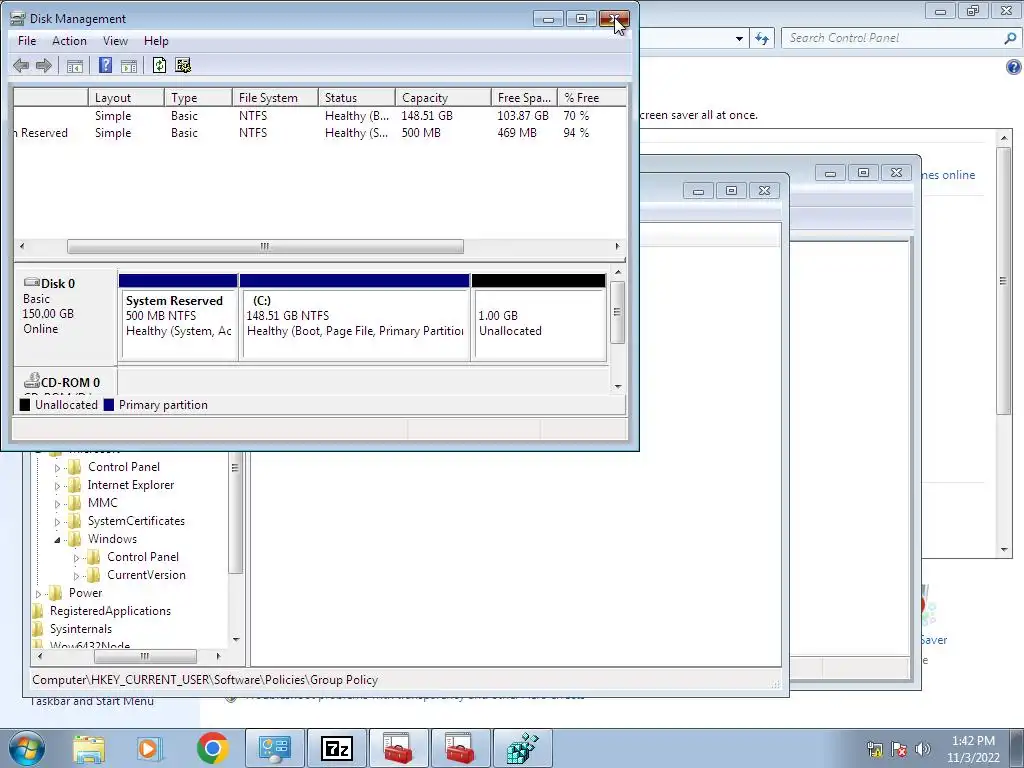Open the File menu
1024x768 pixels.
coord(27,40)
